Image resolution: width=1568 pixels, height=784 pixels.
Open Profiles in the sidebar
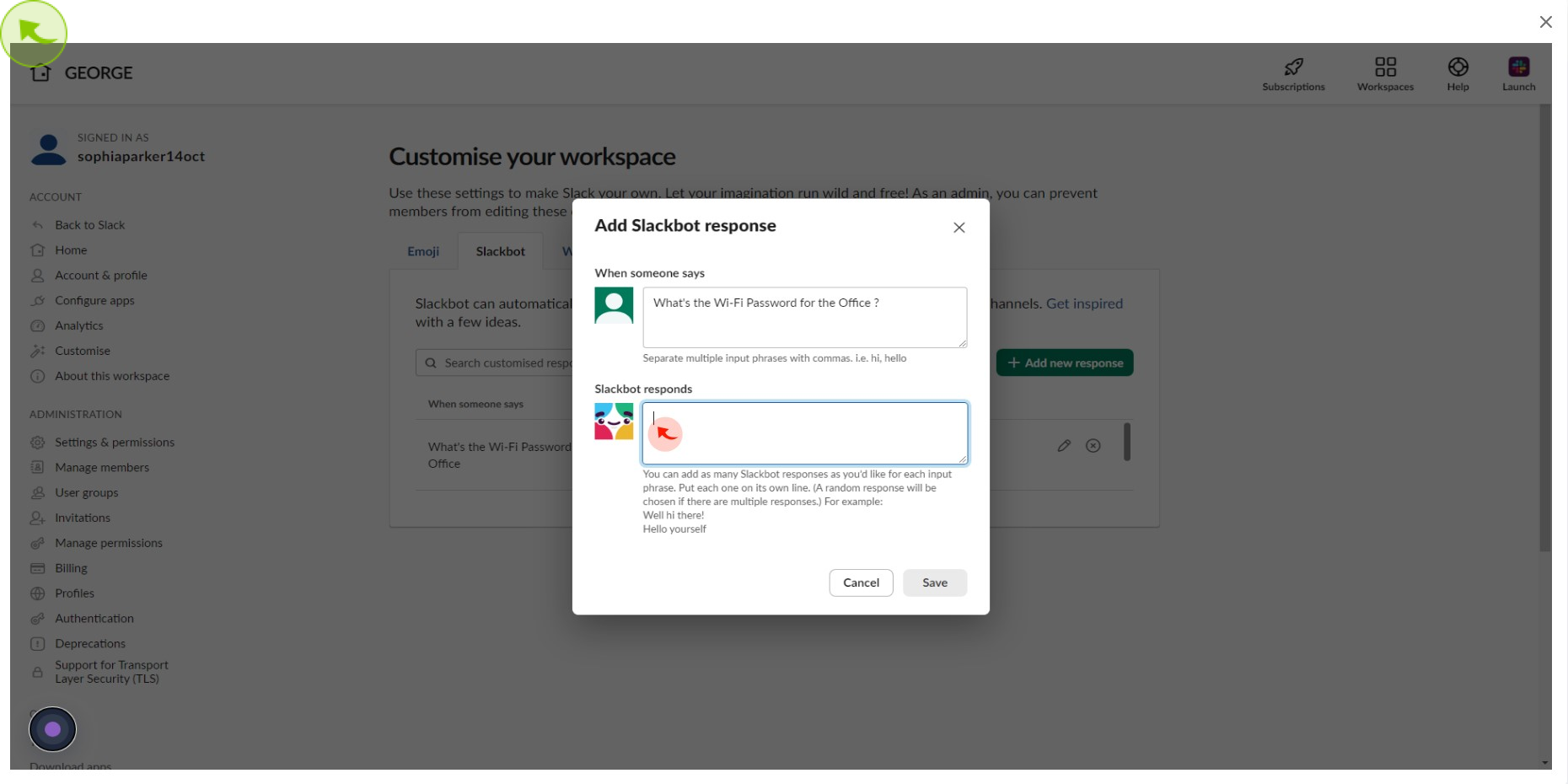(74, 594)
